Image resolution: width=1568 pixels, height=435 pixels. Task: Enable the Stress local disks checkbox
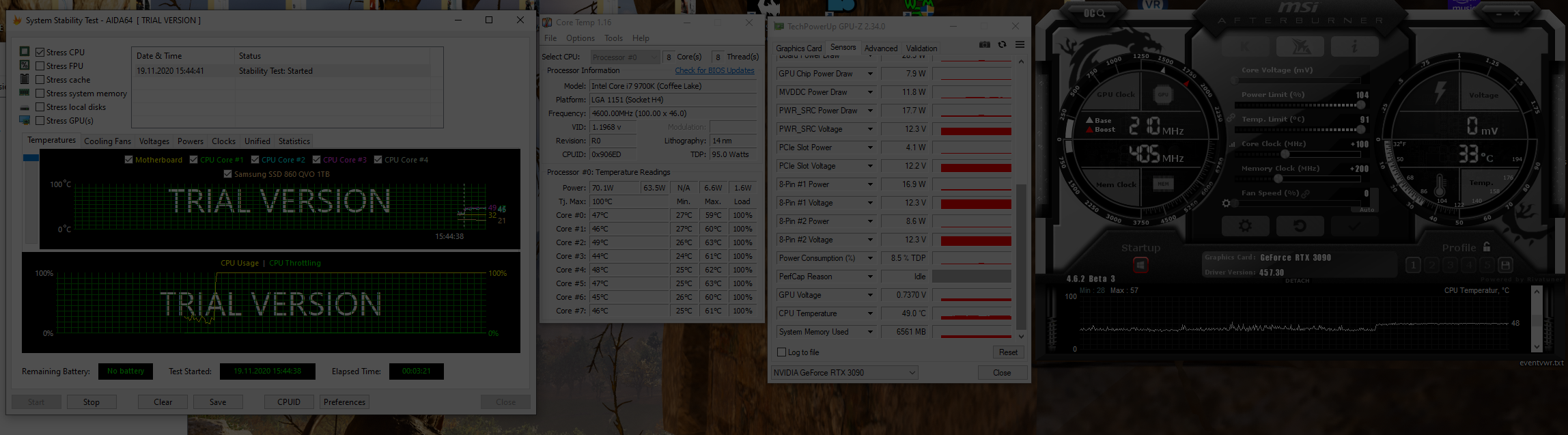coord(40,107)
